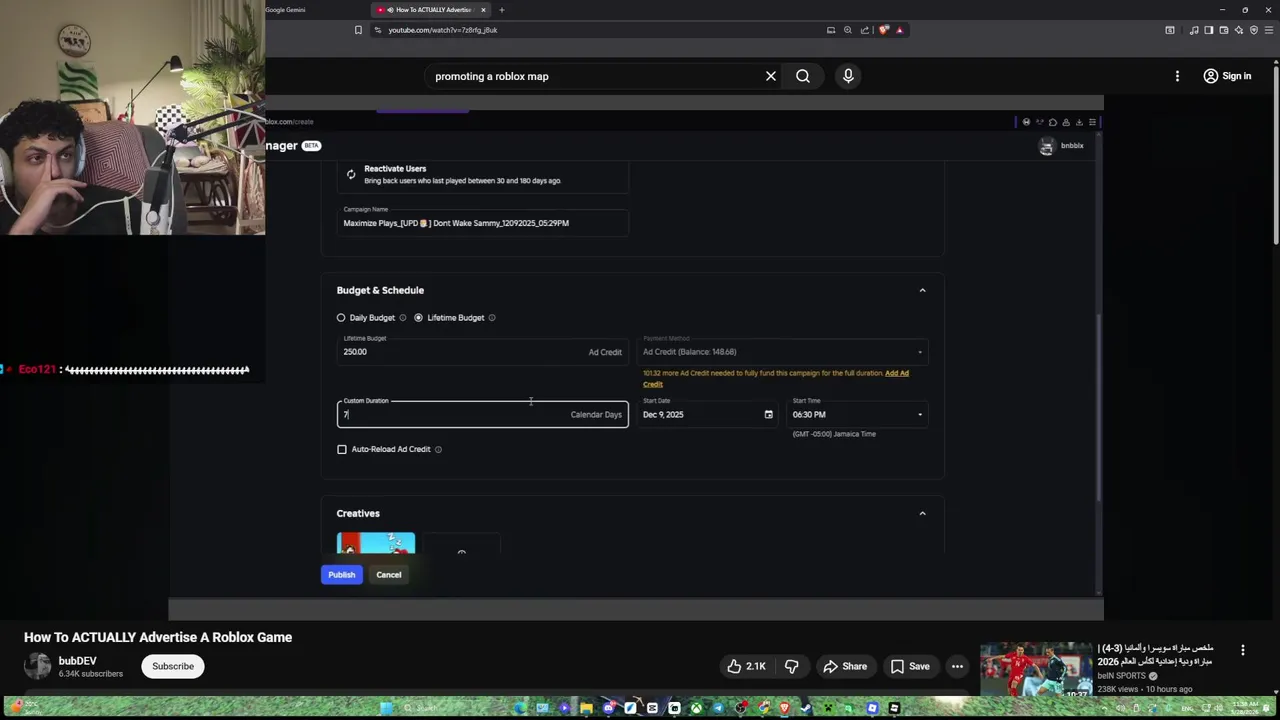Viewport: 1280px width, 720px height.
Task: Open more actions ellipsis under video
Action: tap(957, 666)
